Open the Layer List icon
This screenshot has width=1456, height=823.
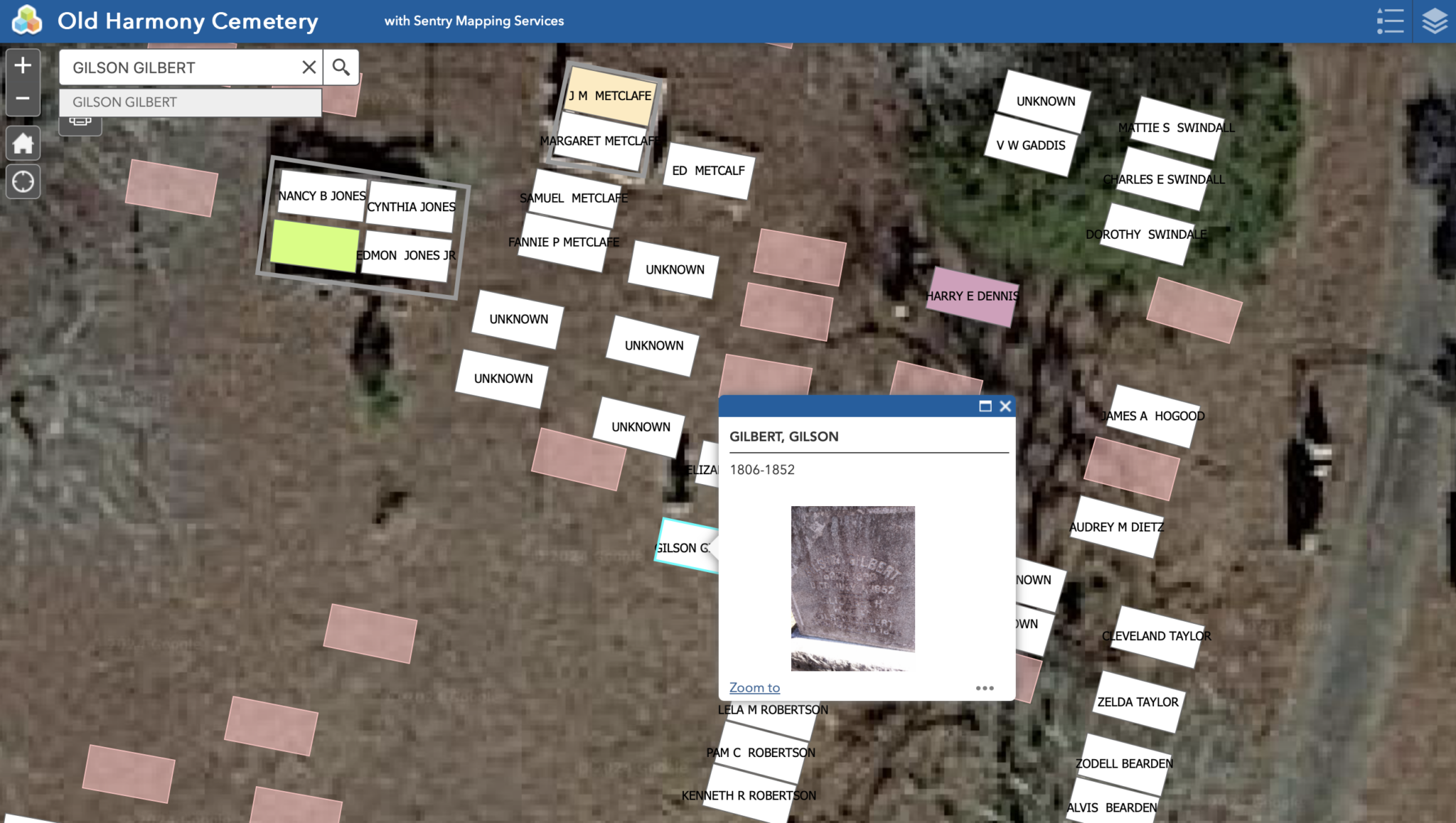pyautogui.click(x=1435, y=21)
